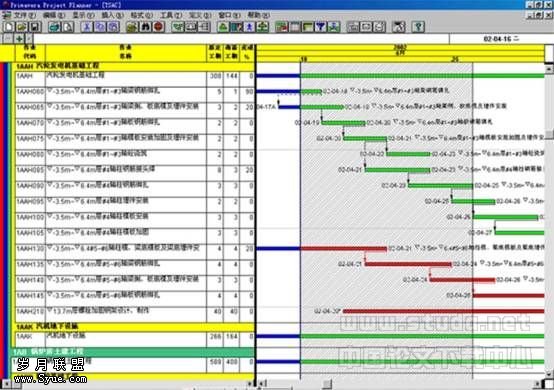Click the binoculars Find icon
The height and width of the screenshot is (390, 554).
tap(146, 27)
